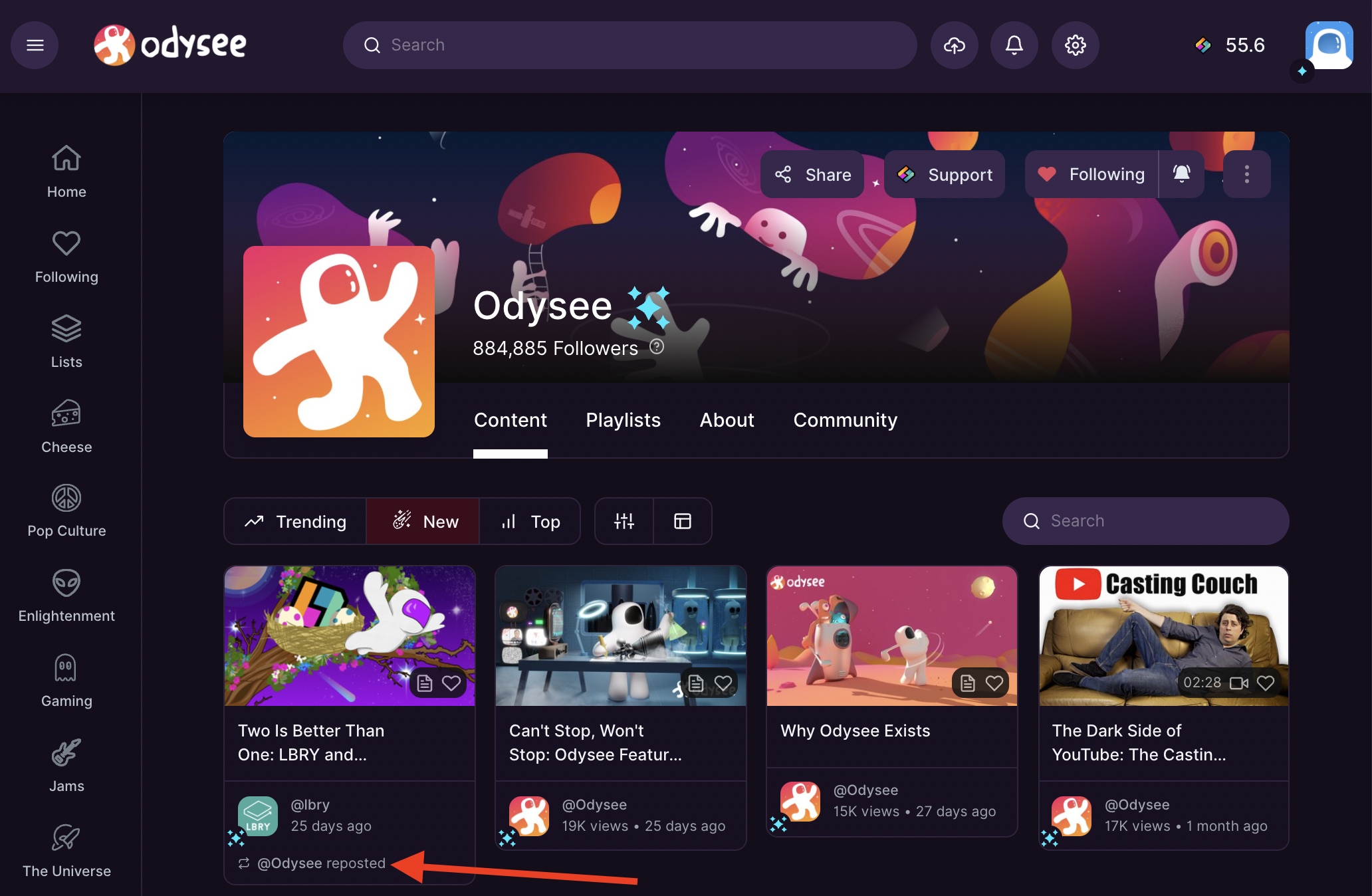Click the Odysee logo in header
This screenshot has width=1372, height=896.
[170, 45]
